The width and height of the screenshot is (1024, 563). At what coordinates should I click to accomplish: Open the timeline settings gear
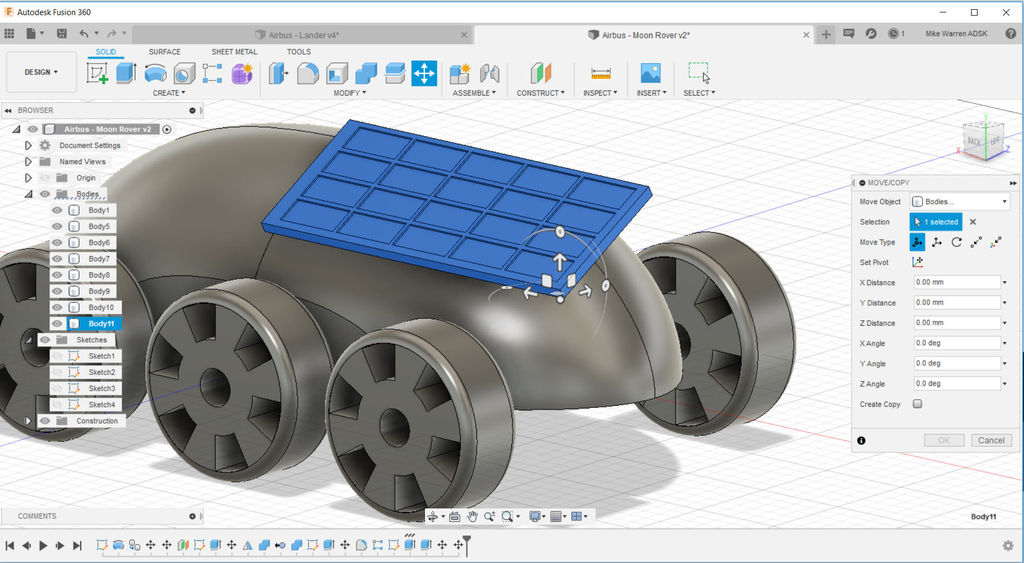(x=1007, y=545)
